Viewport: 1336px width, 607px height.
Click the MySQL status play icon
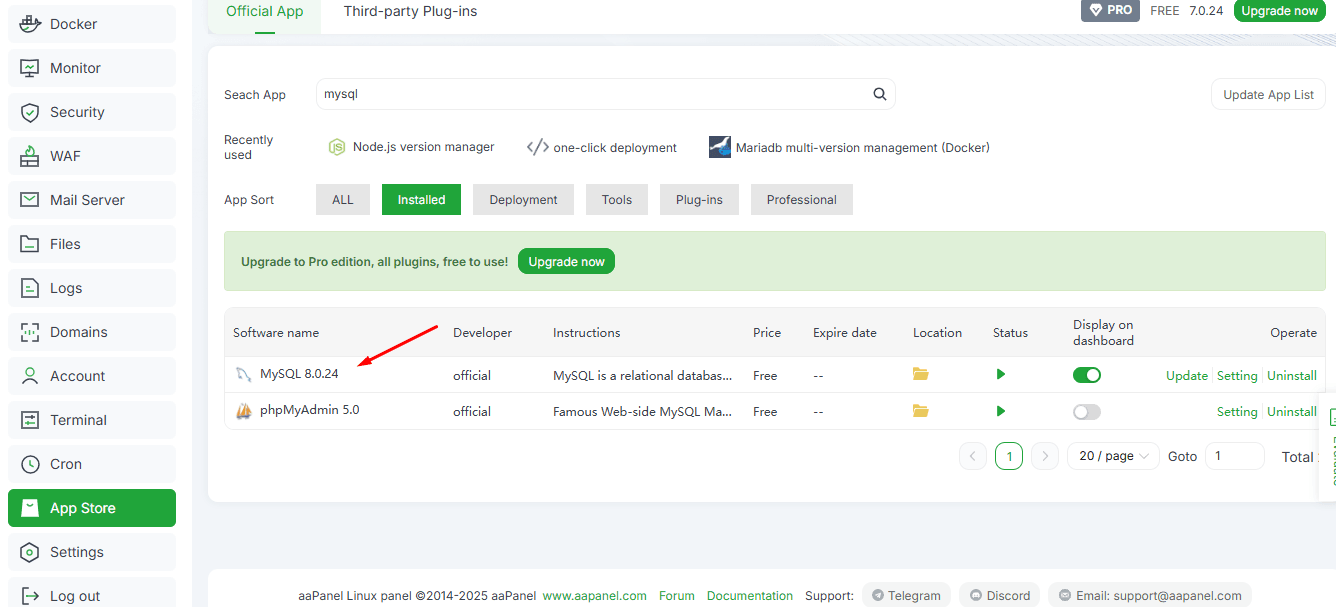pyautogui.click(x=1001, y=374)
